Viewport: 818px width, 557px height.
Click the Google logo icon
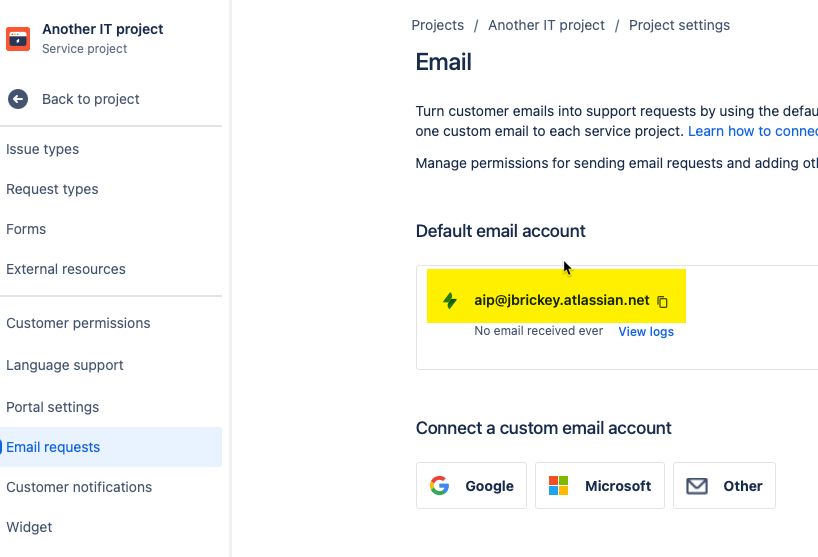point(439,486)
